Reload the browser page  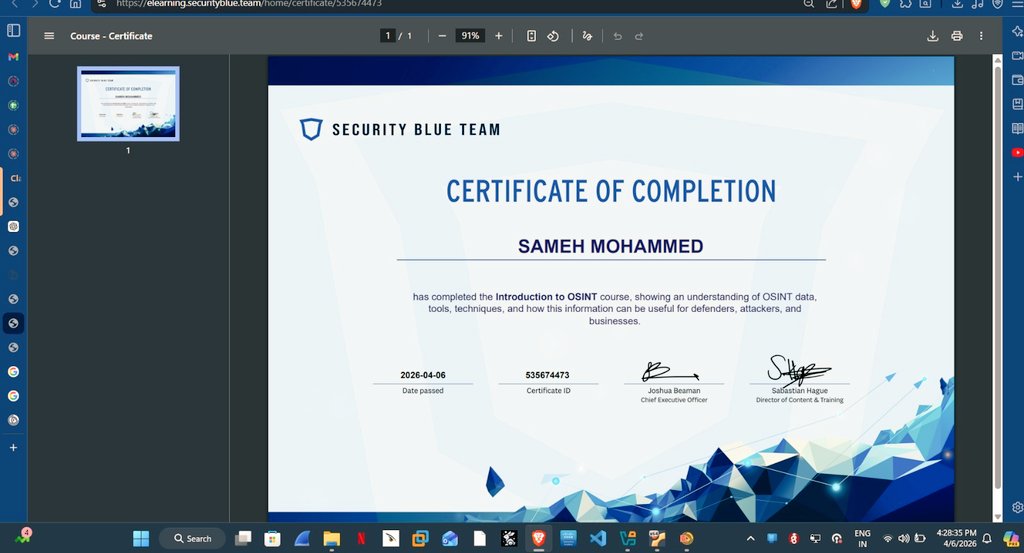click(55, 3)
